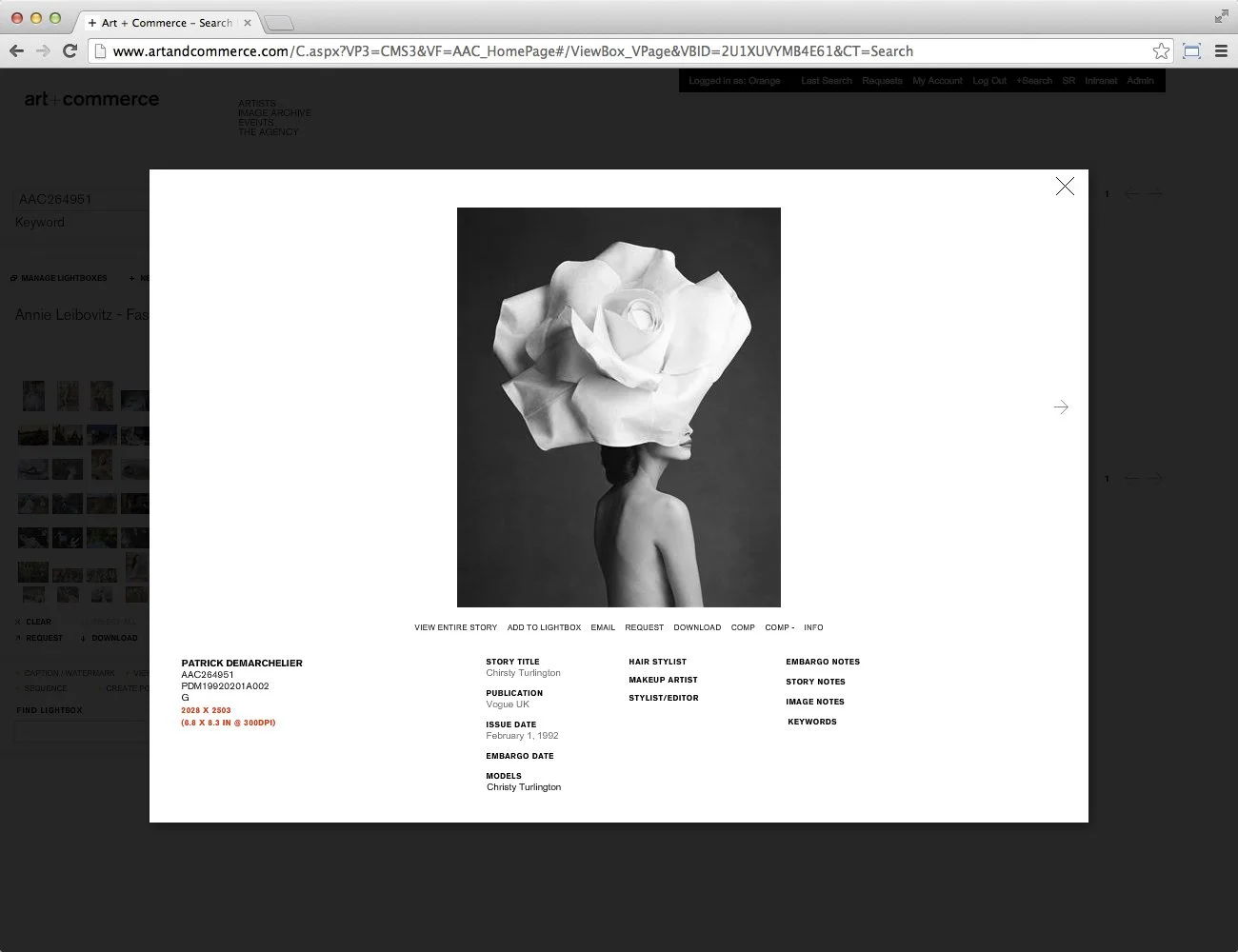Click the Hair Stylist heading
The width and height of the screenshot is (1238, 952).
[x=657, y=662]
